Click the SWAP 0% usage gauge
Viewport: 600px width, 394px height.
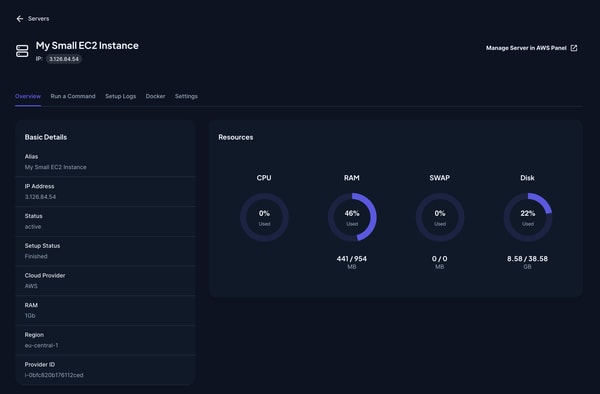click(440, 217)
